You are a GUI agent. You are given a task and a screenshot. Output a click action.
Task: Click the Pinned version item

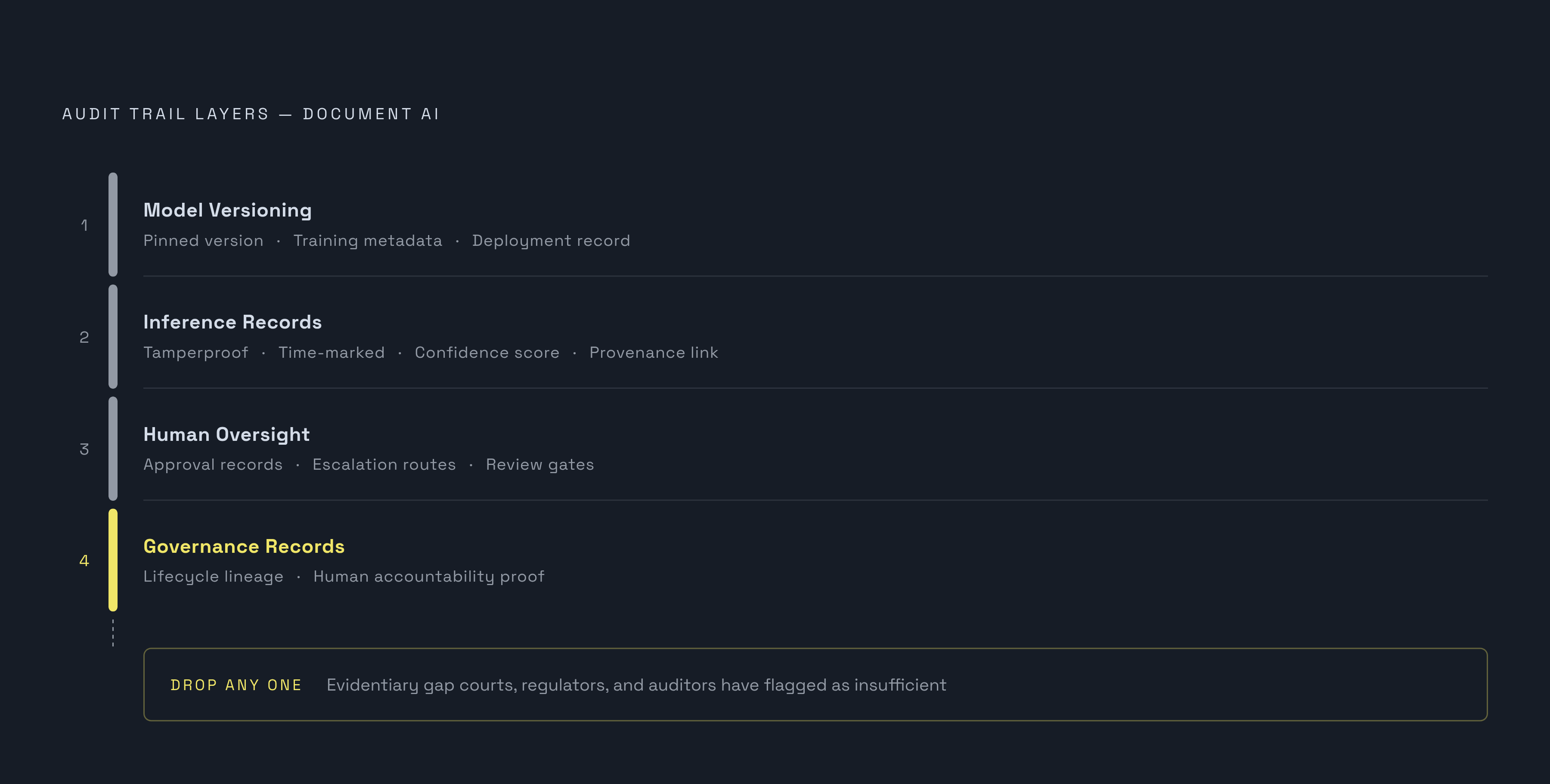pos(203,241)
